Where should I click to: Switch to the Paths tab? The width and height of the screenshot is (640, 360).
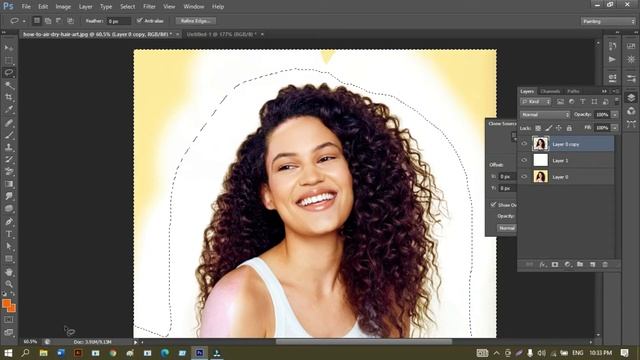coord(573,91)
